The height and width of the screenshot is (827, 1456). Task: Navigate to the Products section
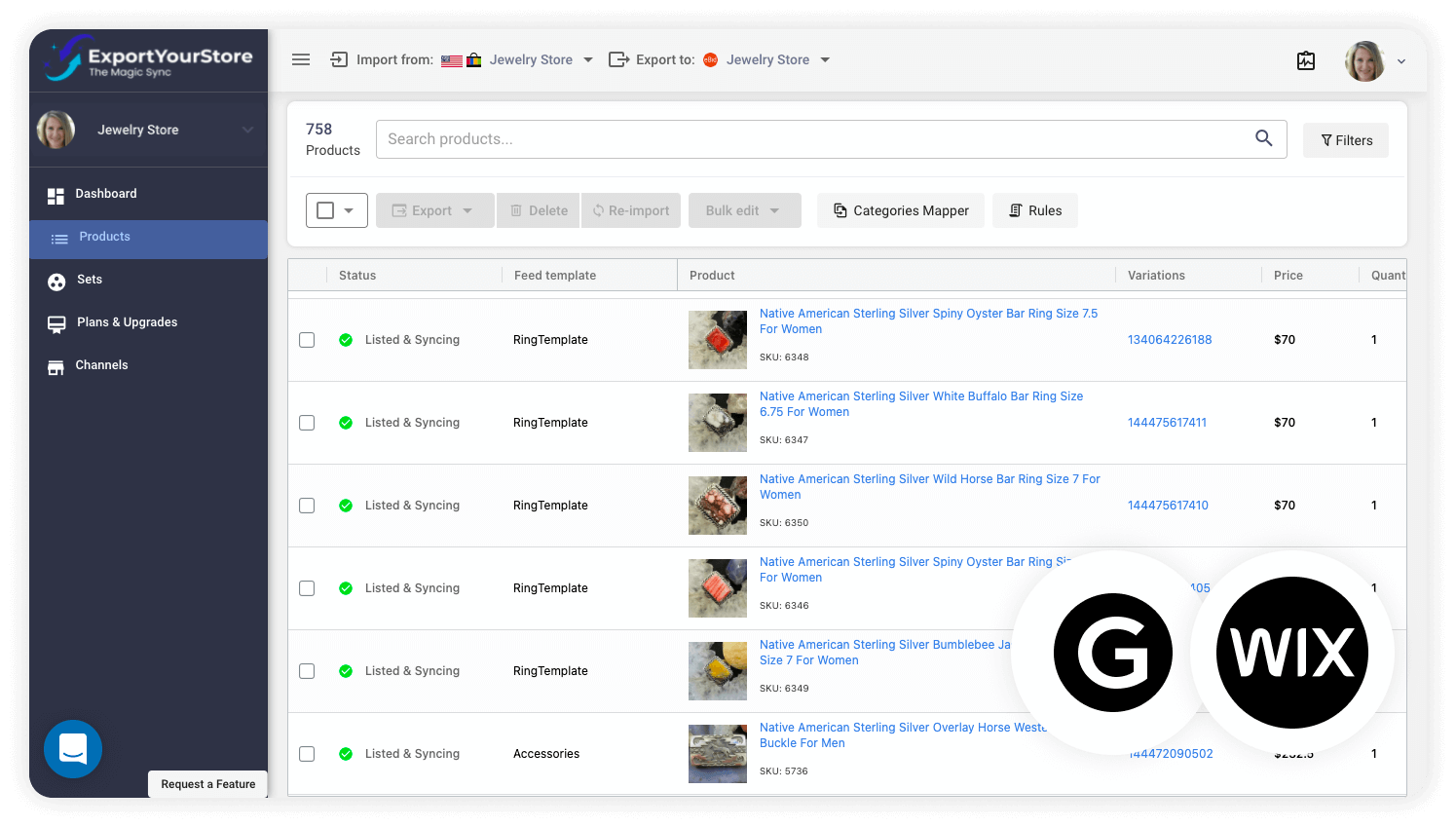(104, 237)
